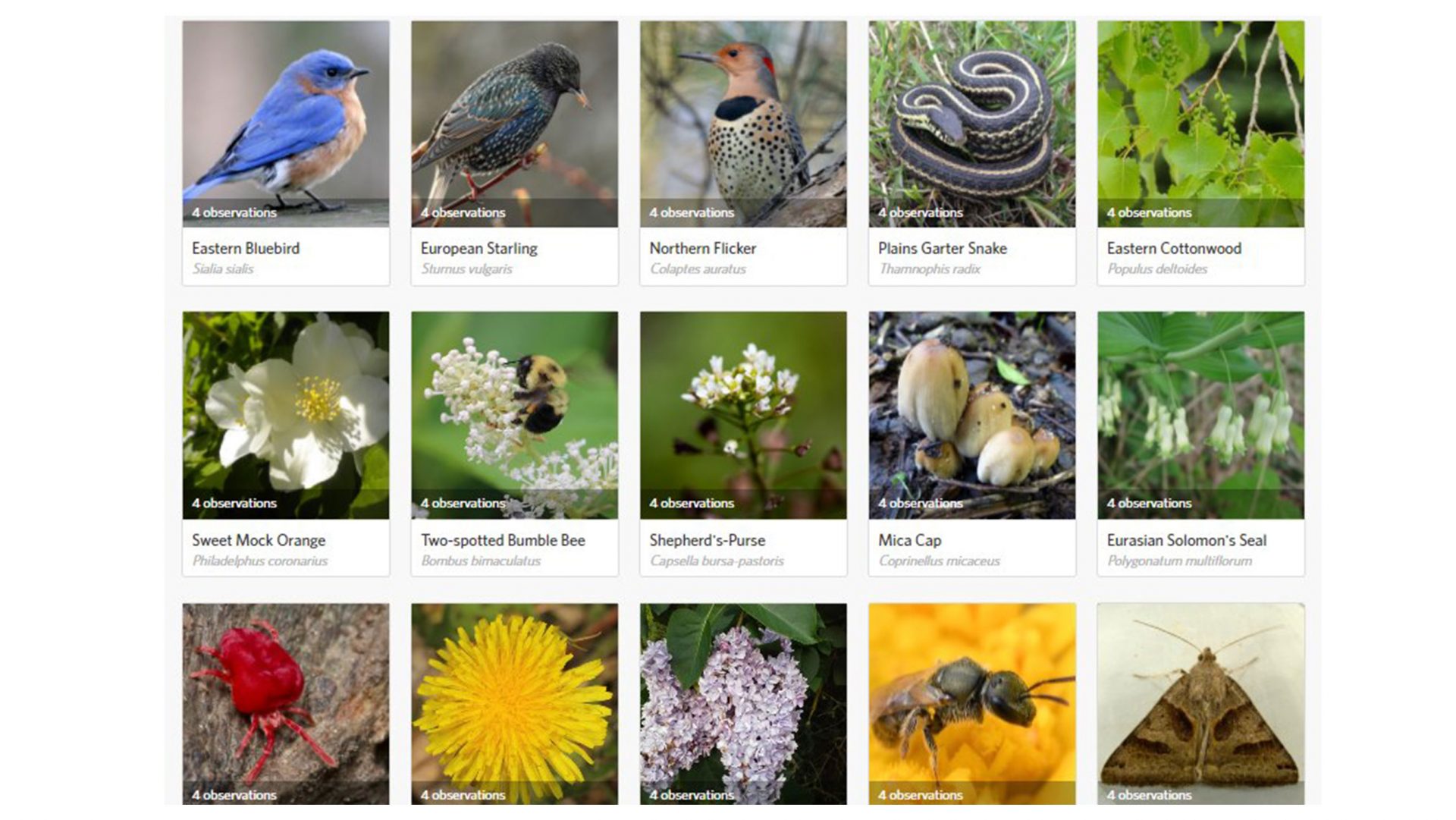Viewport: 1456px width, 820px height.
Task: Open the Eastern Cottonwood leaves photo
Action: click(1201, 124)
